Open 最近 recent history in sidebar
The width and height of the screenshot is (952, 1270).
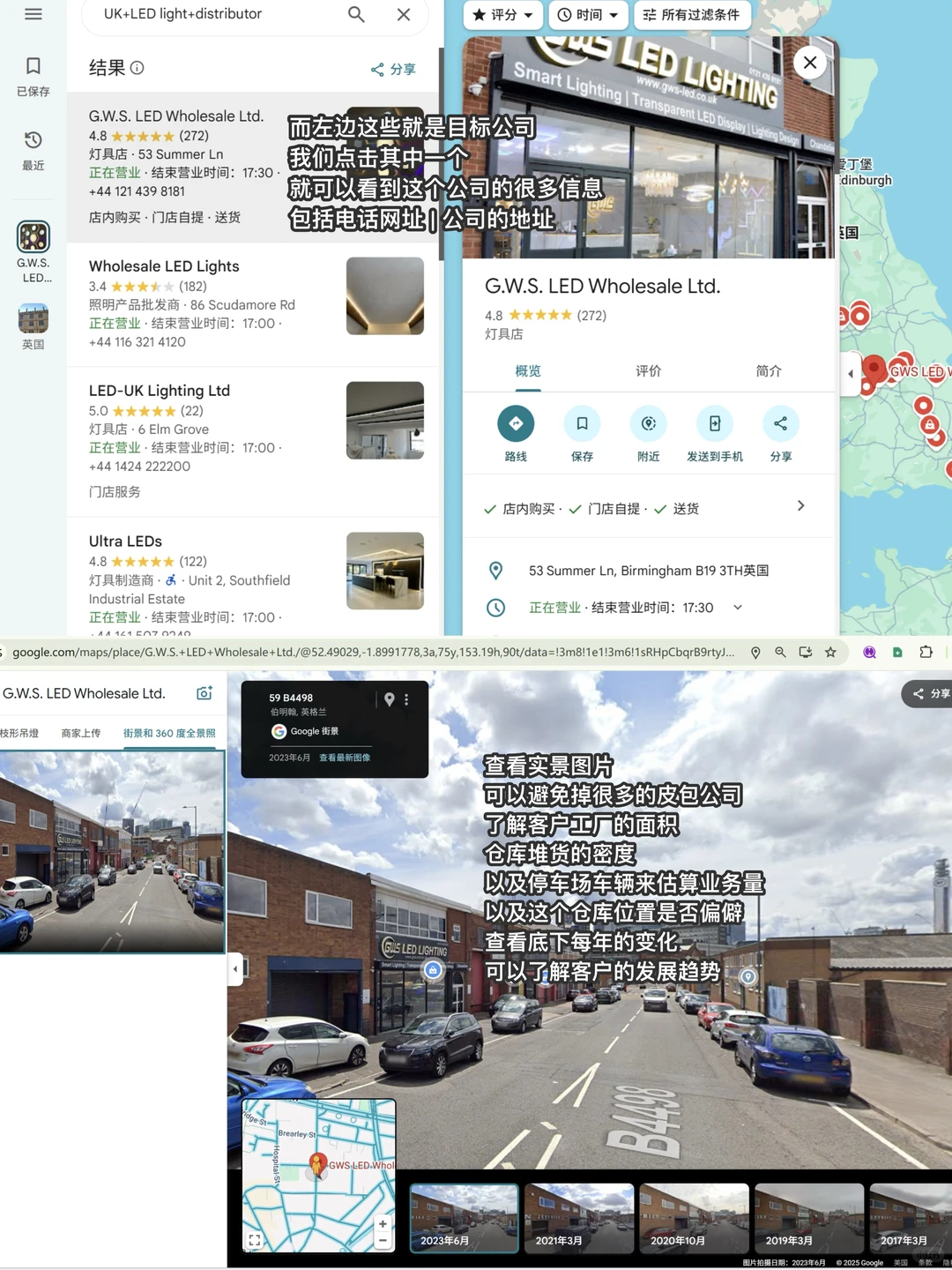33,150
